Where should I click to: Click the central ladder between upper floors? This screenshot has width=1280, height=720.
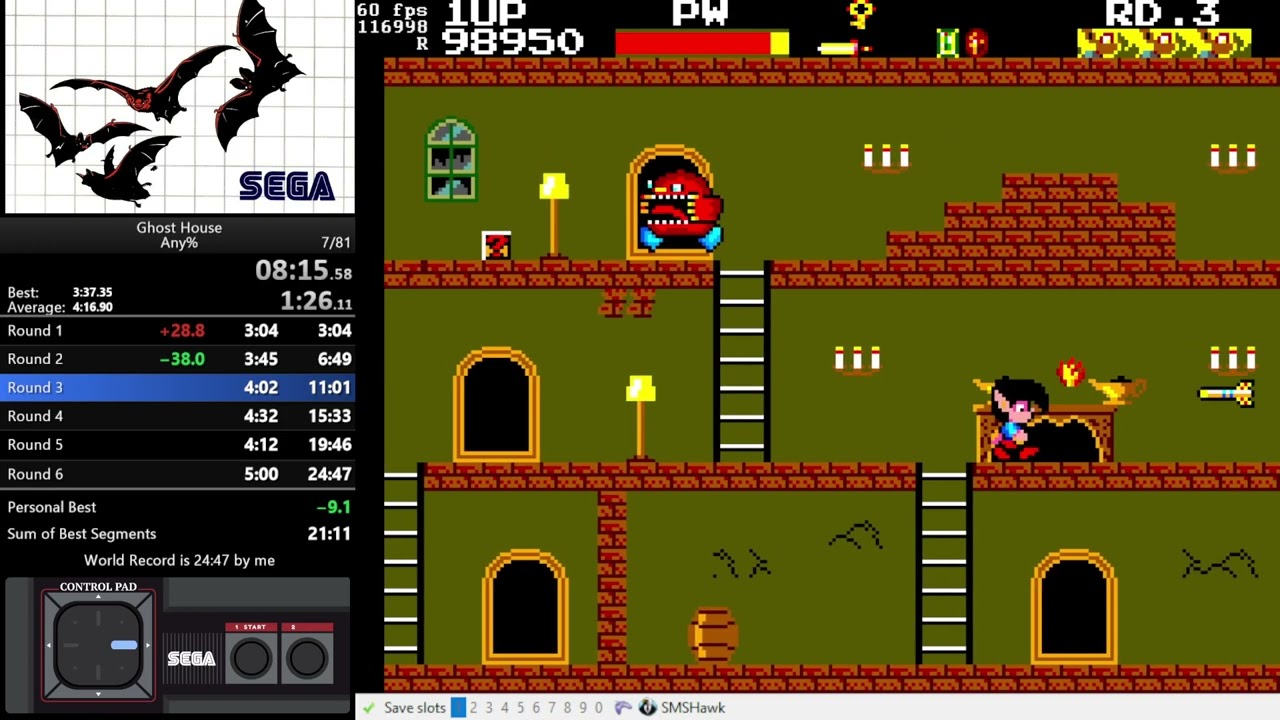click(x=741, y=364)
